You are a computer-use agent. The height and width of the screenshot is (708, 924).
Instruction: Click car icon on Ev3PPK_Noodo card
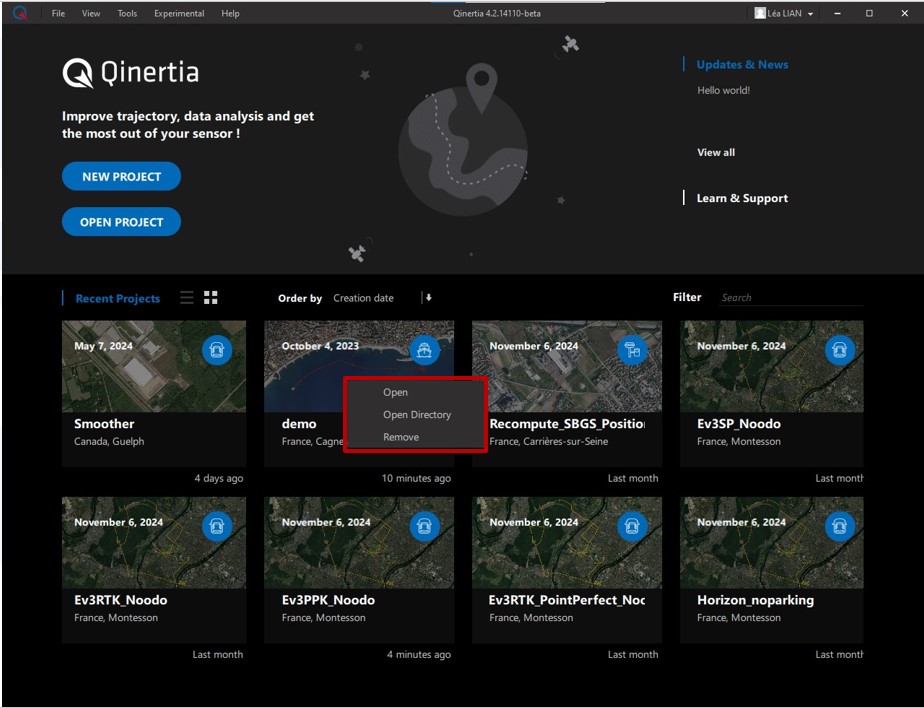424,526
